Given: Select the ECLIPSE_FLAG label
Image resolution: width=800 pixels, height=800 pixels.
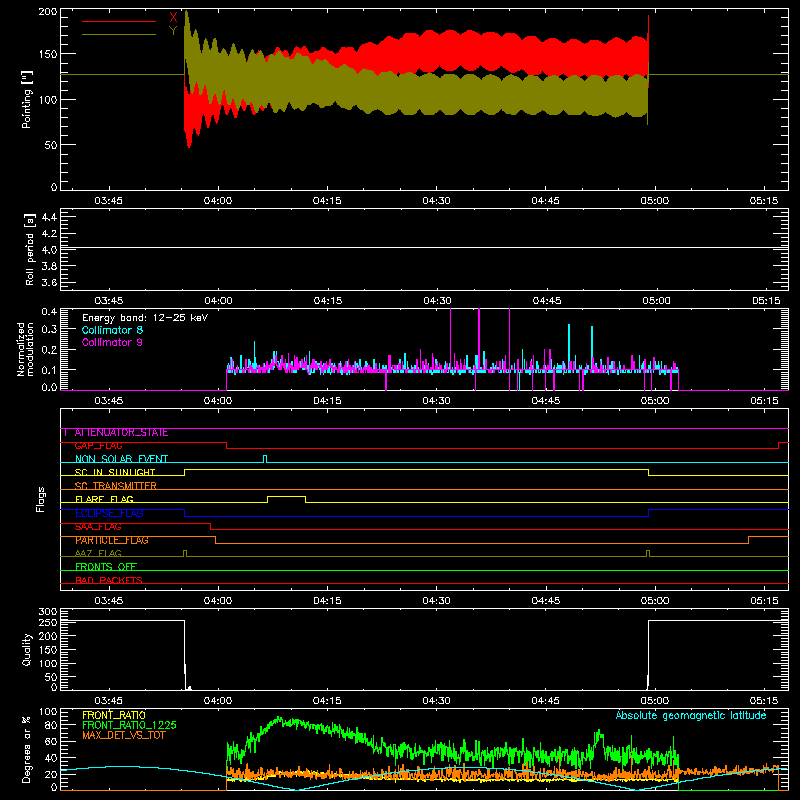Looking at the screenshot, I should point(109,513).
